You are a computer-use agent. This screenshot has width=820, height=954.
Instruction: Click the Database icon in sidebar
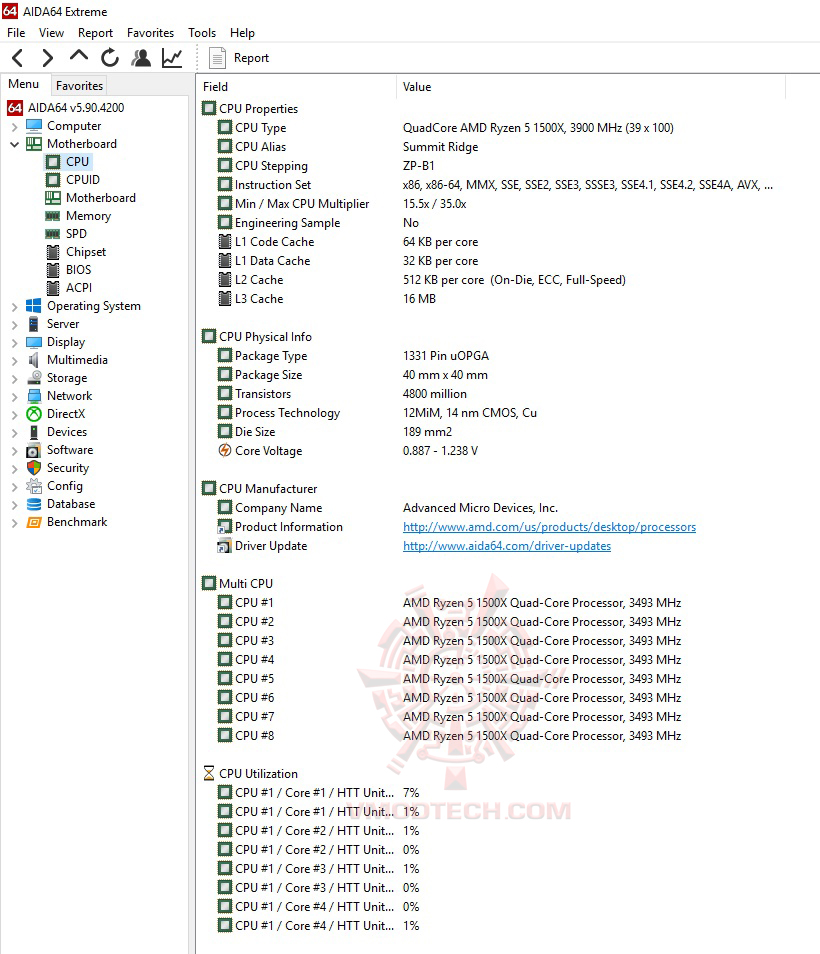(x=34, y=504)
